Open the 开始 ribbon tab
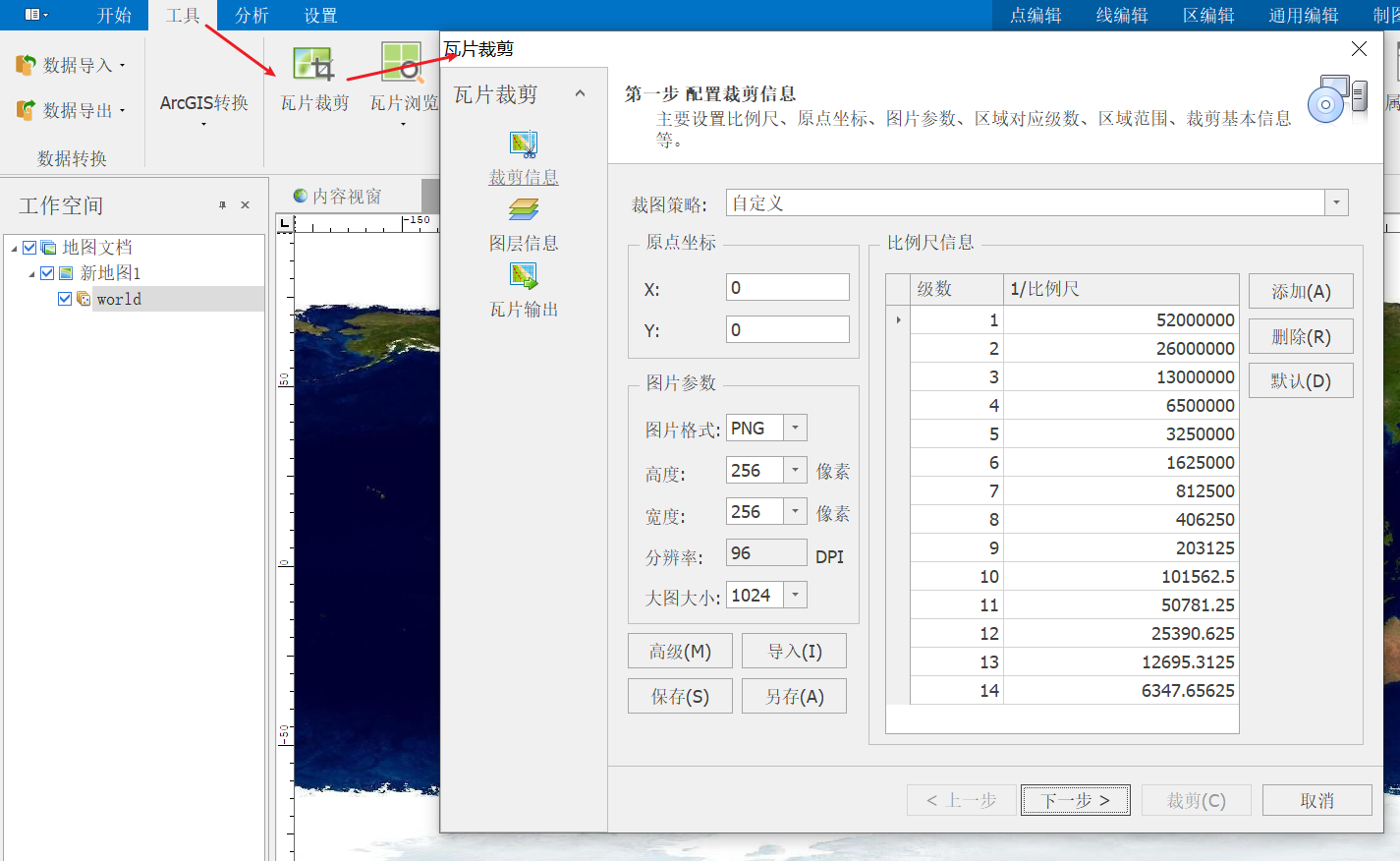1400x861 pixels. pyautogui.click(x=114, y=15)
